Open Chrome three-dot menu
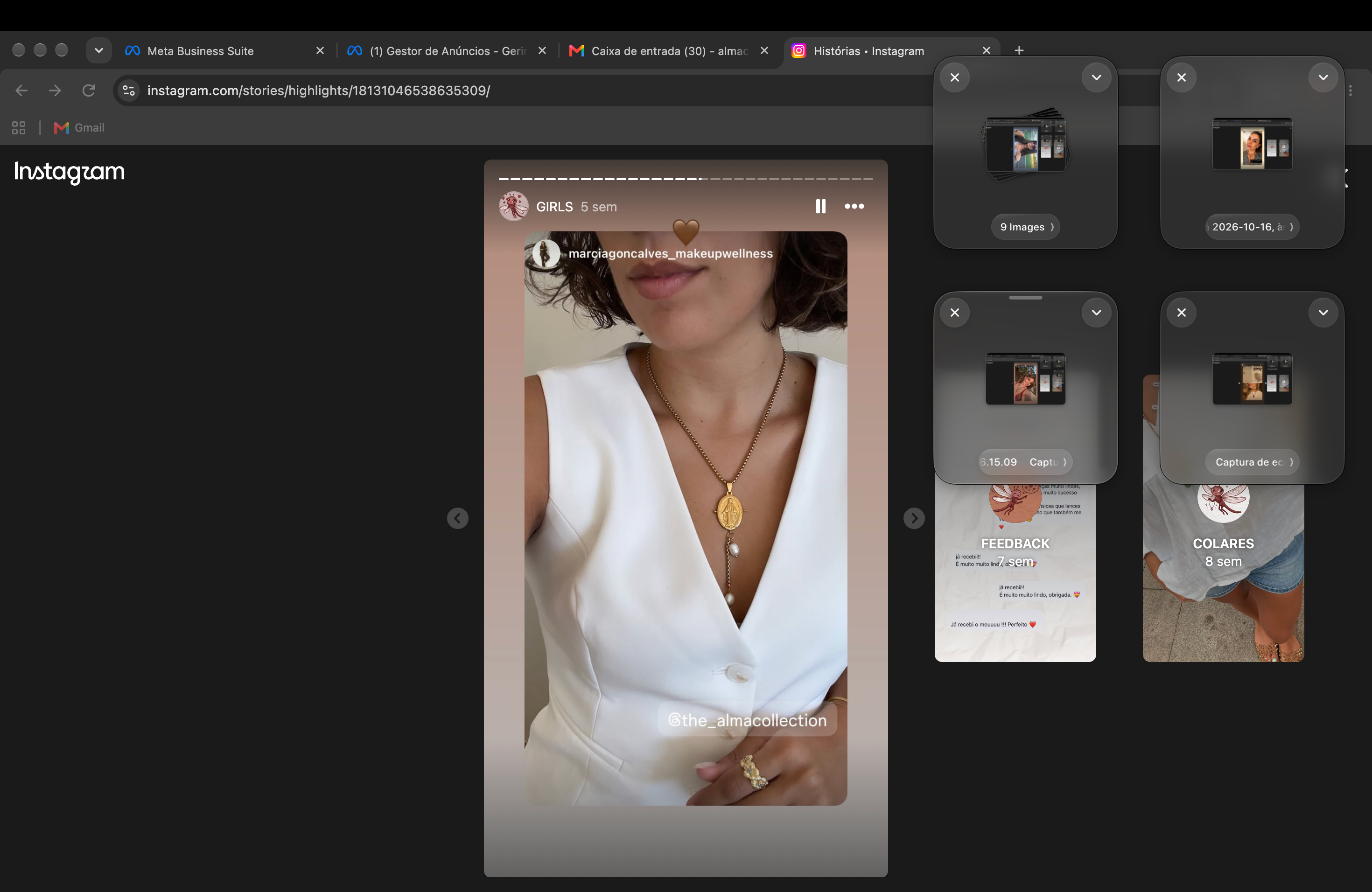The width and height of the screenshot is (1372, 892). pyautogui.click(x=1351, y=91)
